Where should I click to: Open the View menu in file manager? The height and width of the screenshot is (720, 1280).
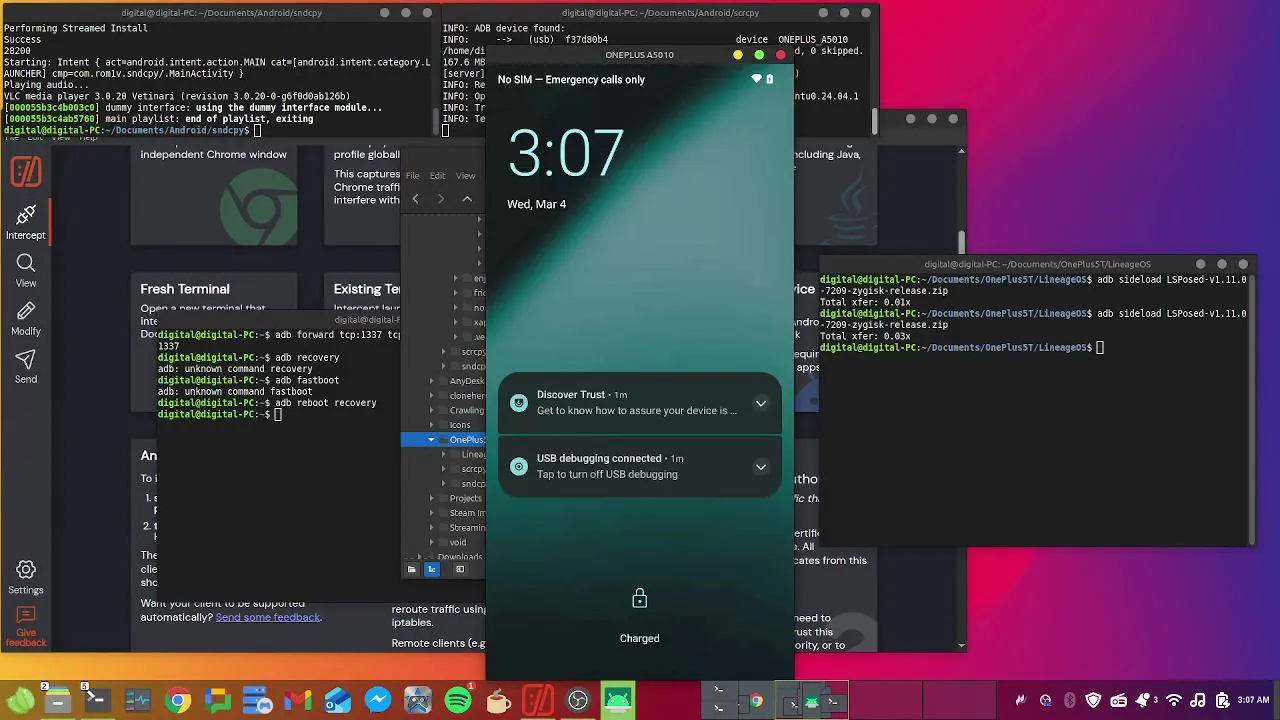coord(466,176)
